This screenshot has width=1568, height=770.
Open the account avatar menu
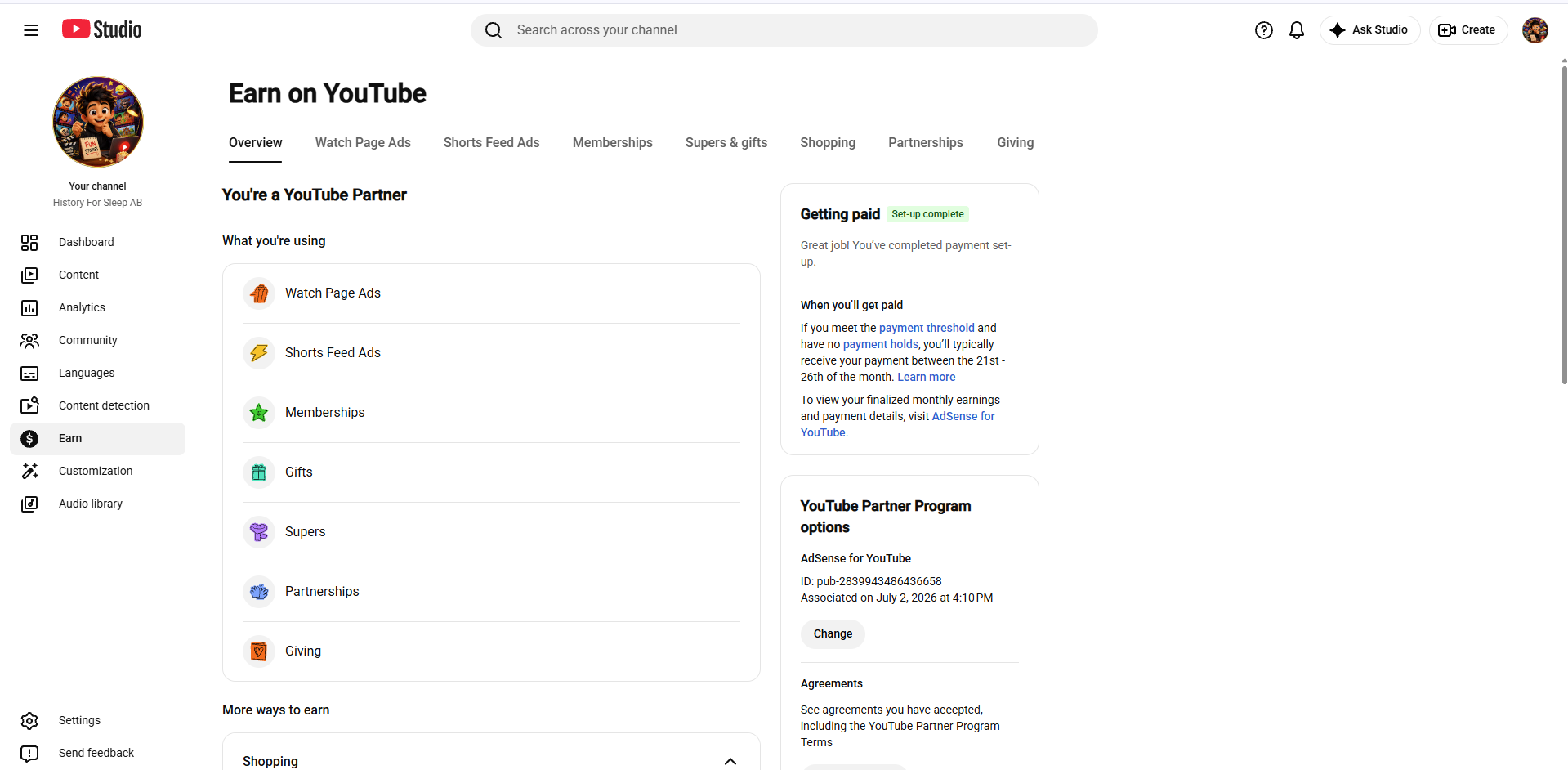1535,30
